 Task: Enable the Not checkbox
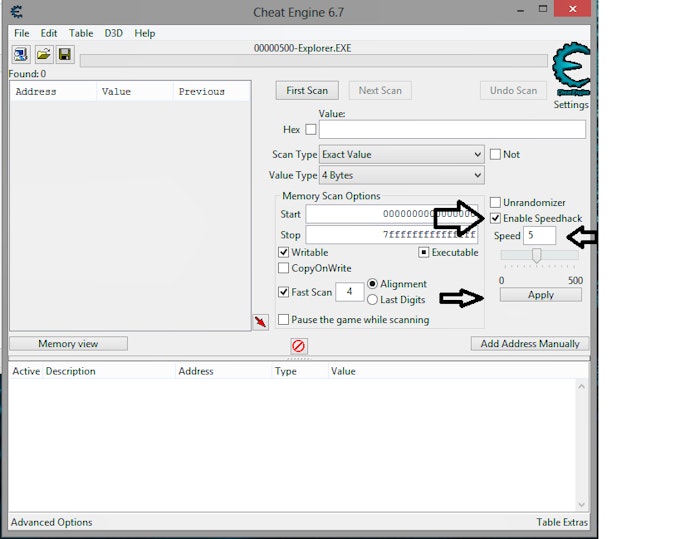495,154
